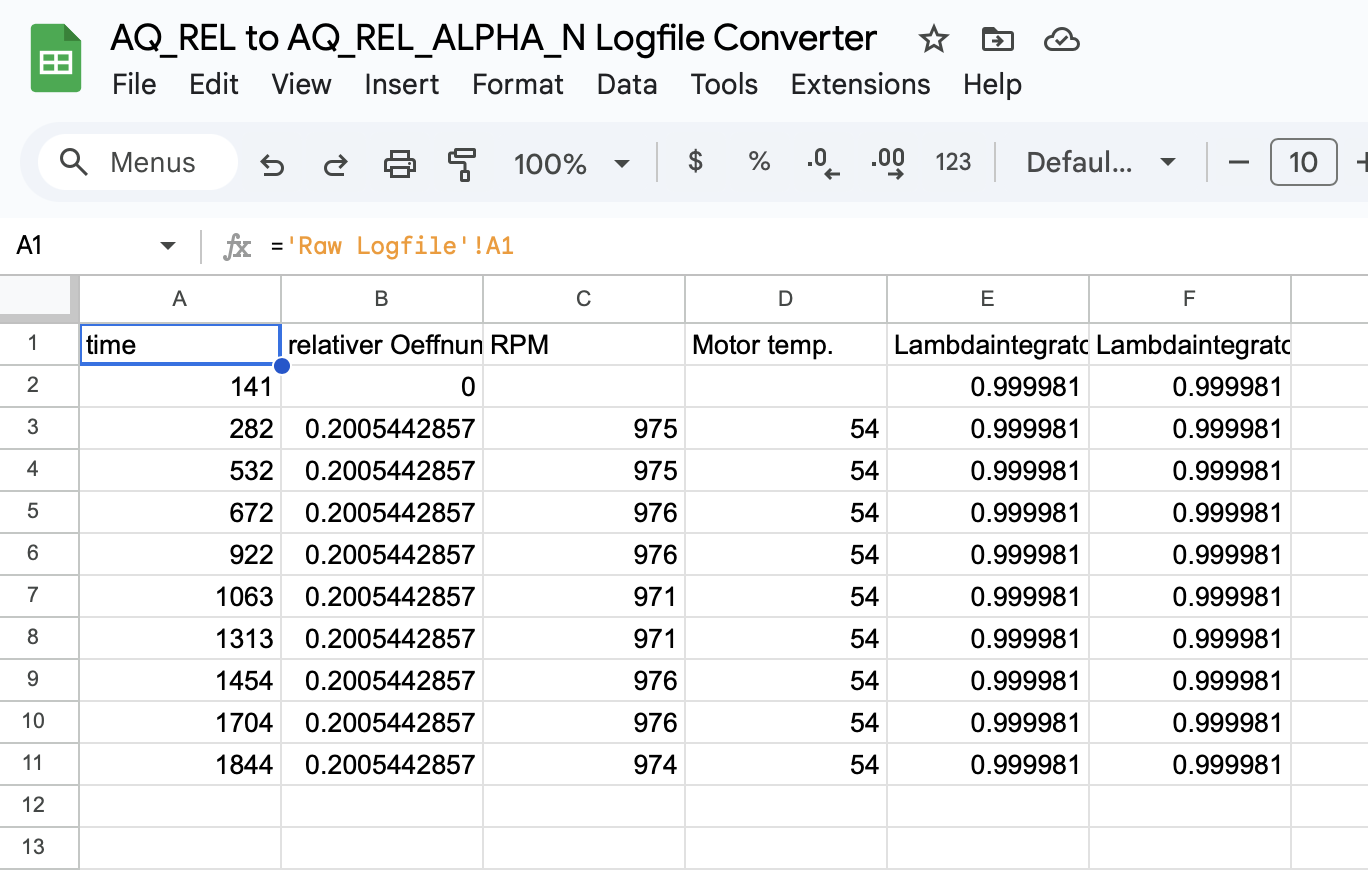Image resolution: width=1368 pixels, height=870 pixels.
Task: Click the time value 532
Action: pos(180,471)
